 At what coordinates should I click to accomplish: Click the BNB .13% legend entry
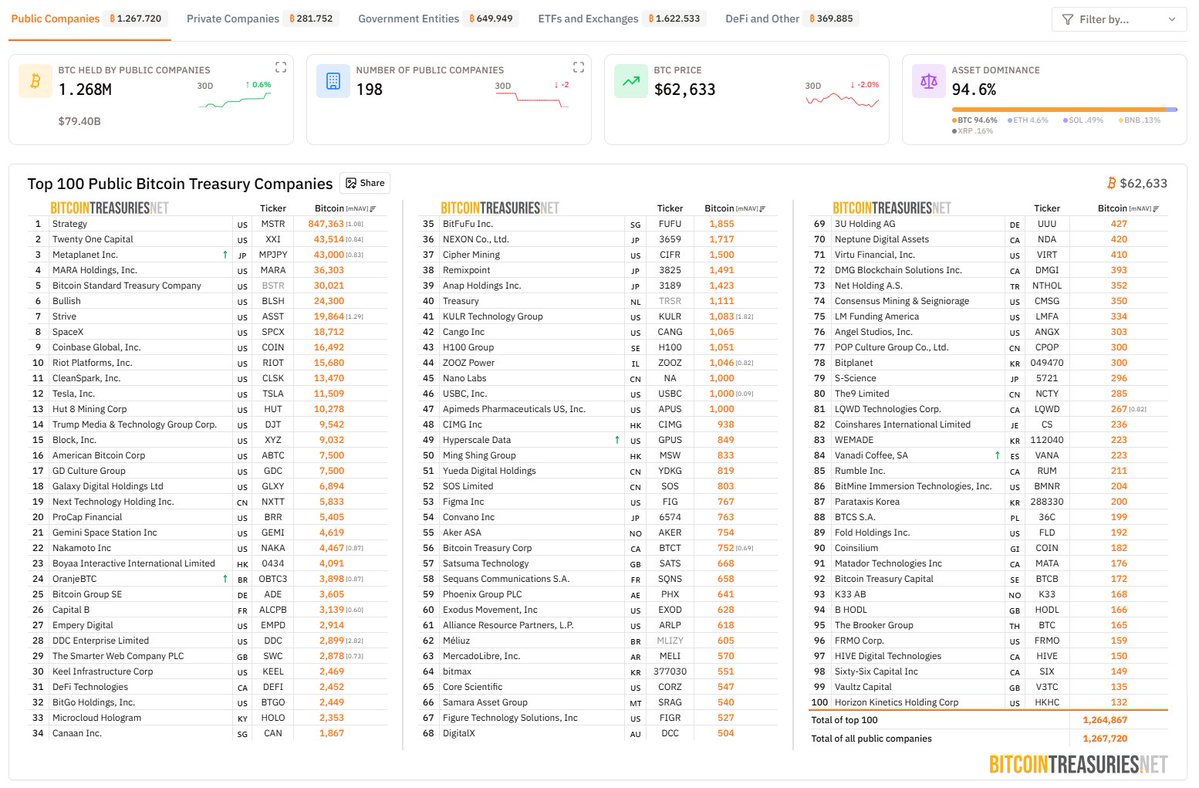click(x=1139, y=120)
